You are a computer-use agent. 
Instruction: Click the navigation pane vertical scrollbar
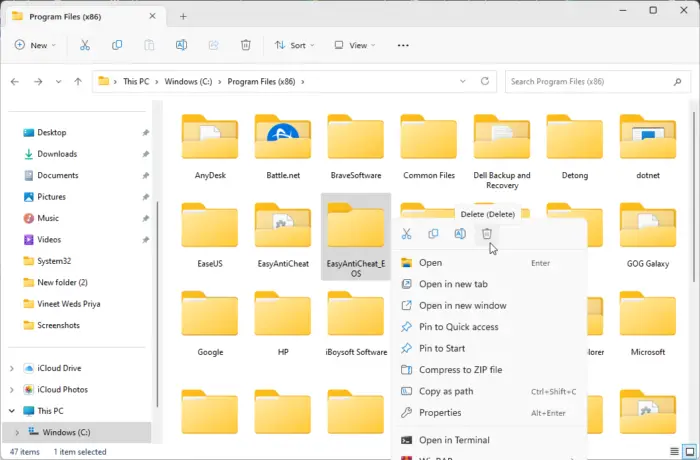coord(157,304)
